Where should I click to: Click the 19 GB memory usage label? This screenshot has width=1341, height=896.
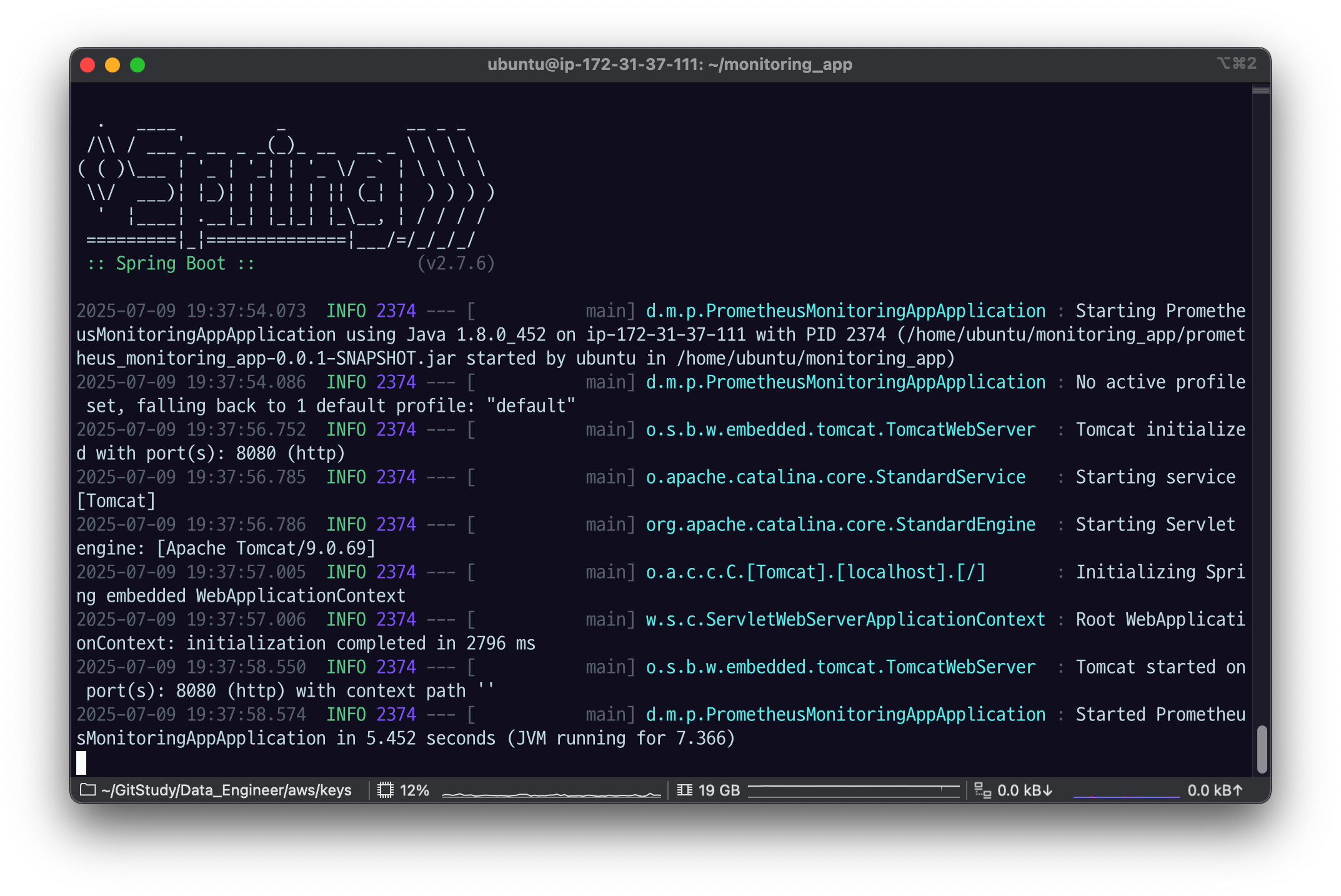point(719,790)
